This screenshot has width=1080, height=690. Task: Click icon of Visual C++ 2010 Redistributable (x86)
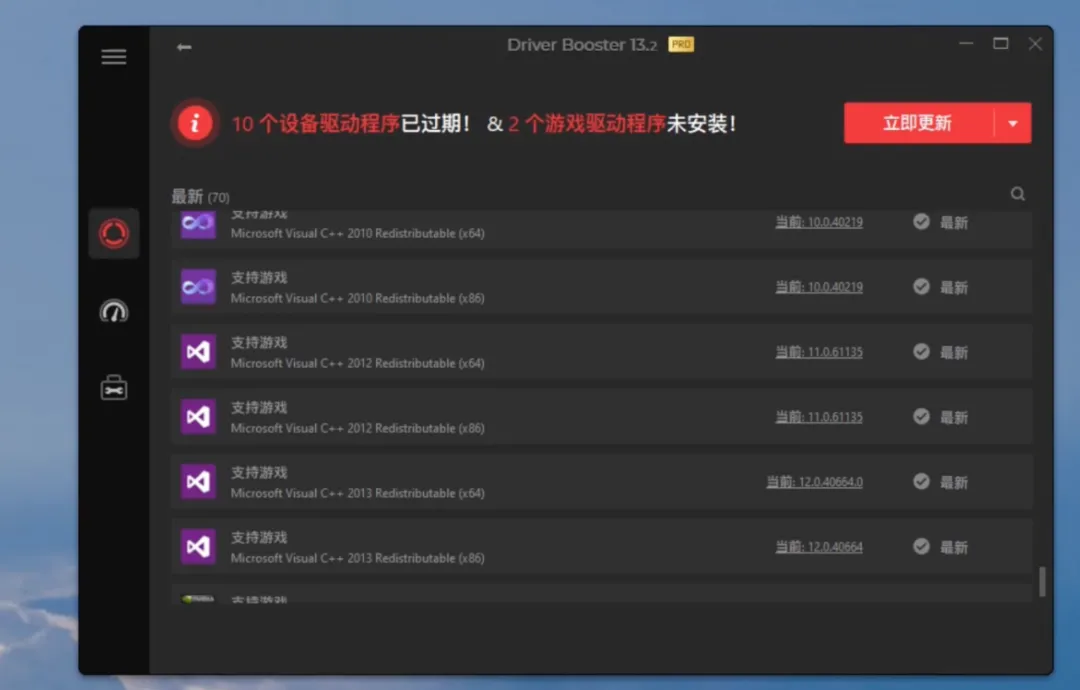(x=198, y=287)
